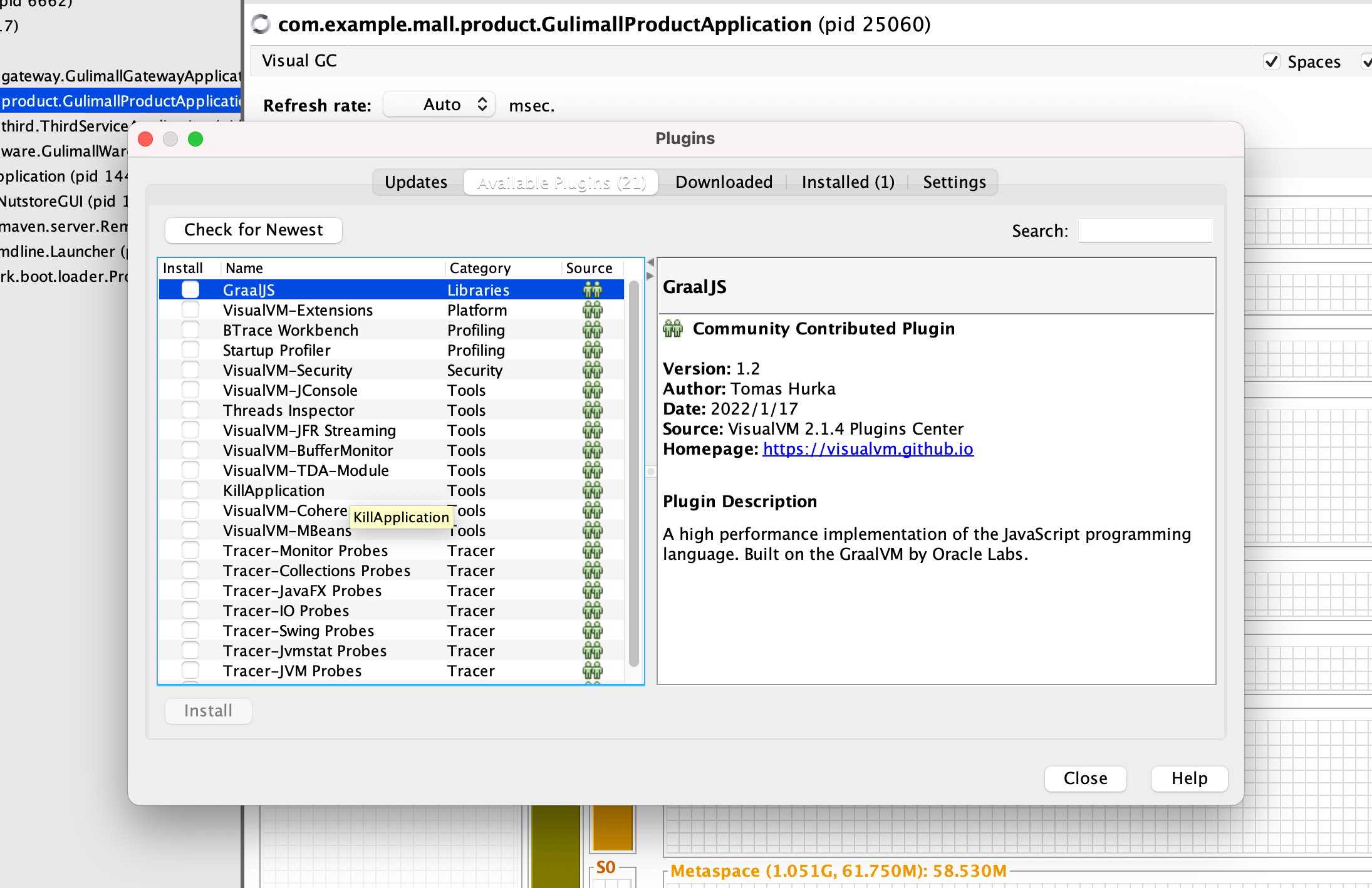Click the VisualVM-JConsole source icon

pyautogui.click(x=592, y=390)
